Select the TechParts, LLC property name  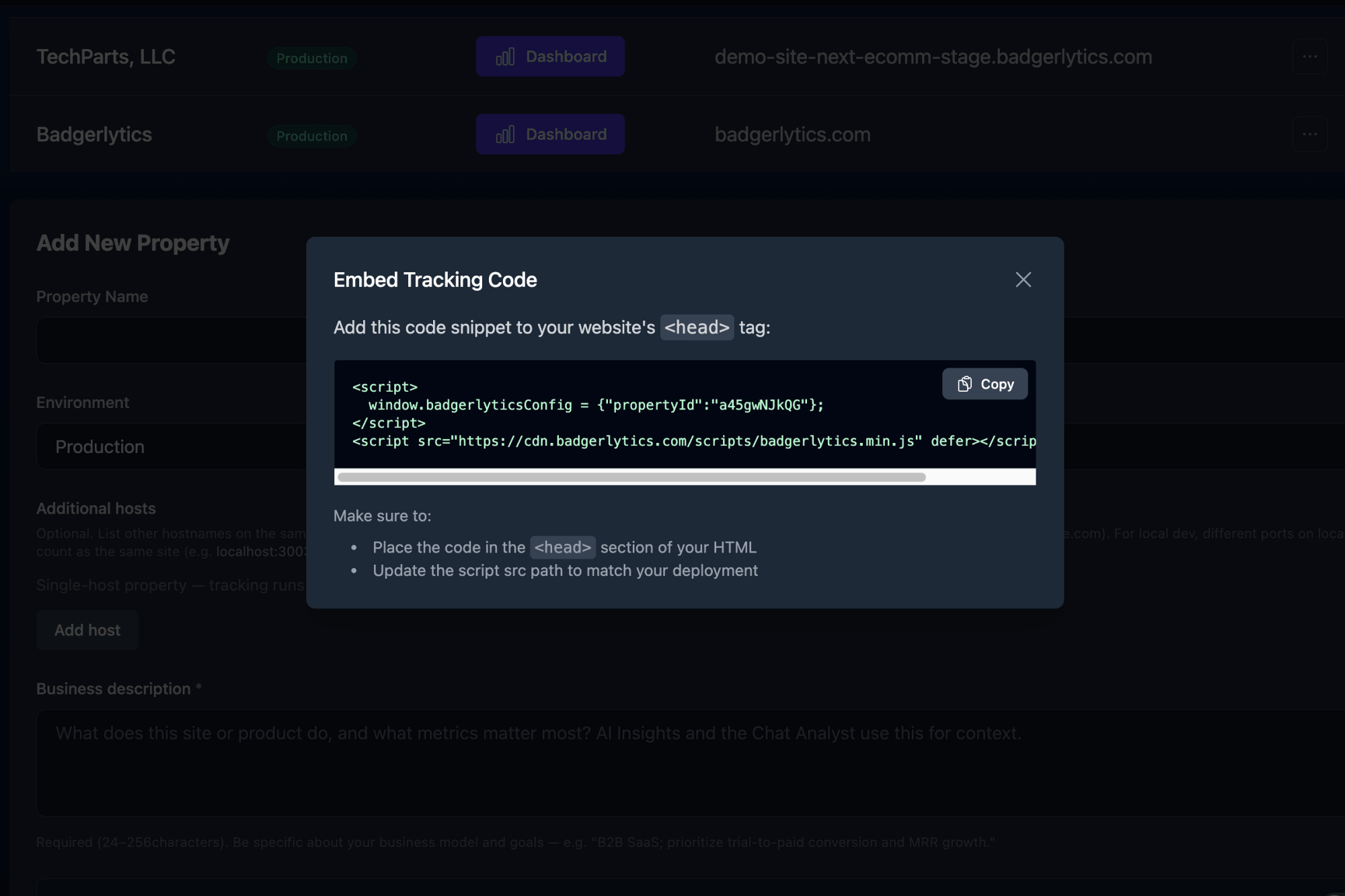coord(106,56)
